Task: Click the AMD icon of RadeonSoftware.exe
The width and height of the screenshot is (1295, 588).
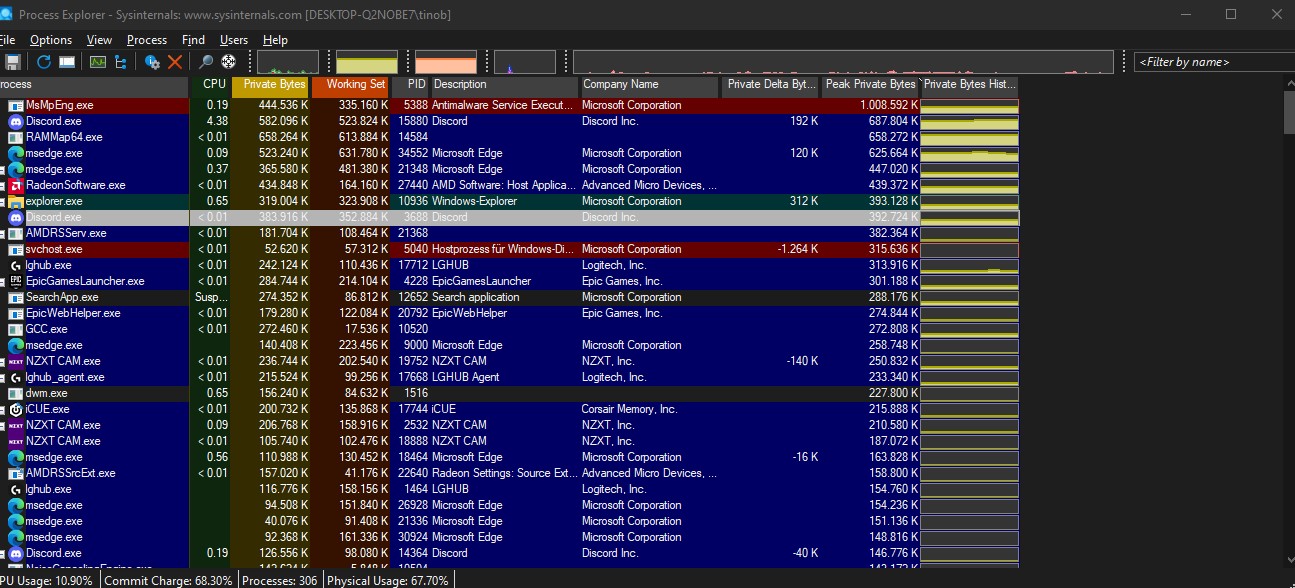Action: pyautogui.click(x=16, y=185)
